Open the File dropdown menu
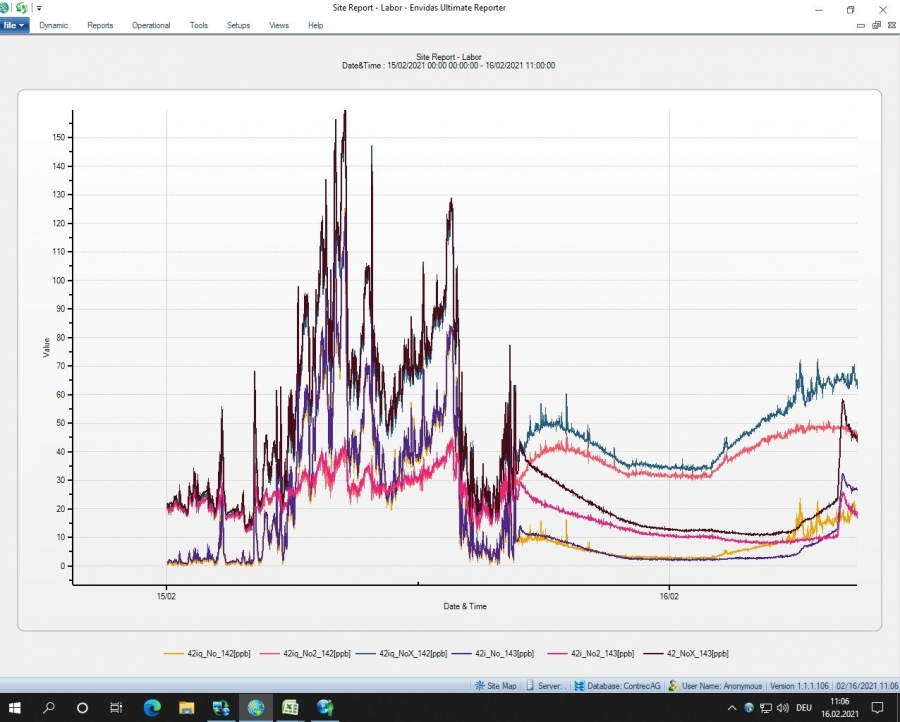This screenshot has width=900, height=722. 15,25
